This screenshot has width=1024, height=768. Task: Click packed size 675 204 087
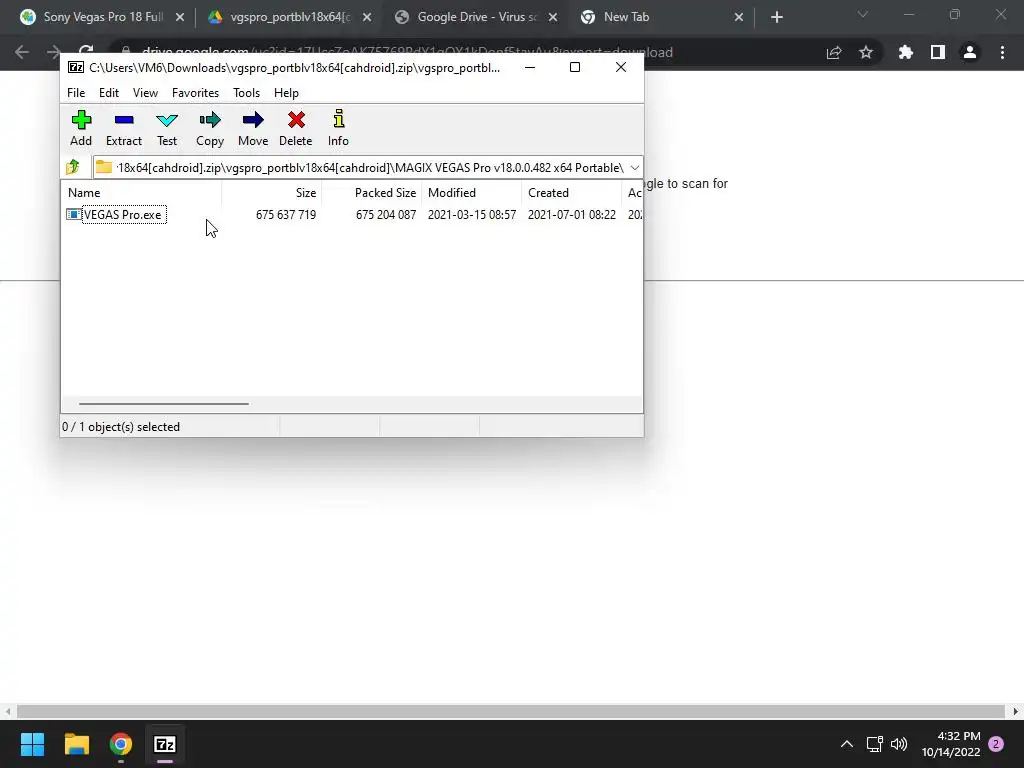click(x=386, y=215)
